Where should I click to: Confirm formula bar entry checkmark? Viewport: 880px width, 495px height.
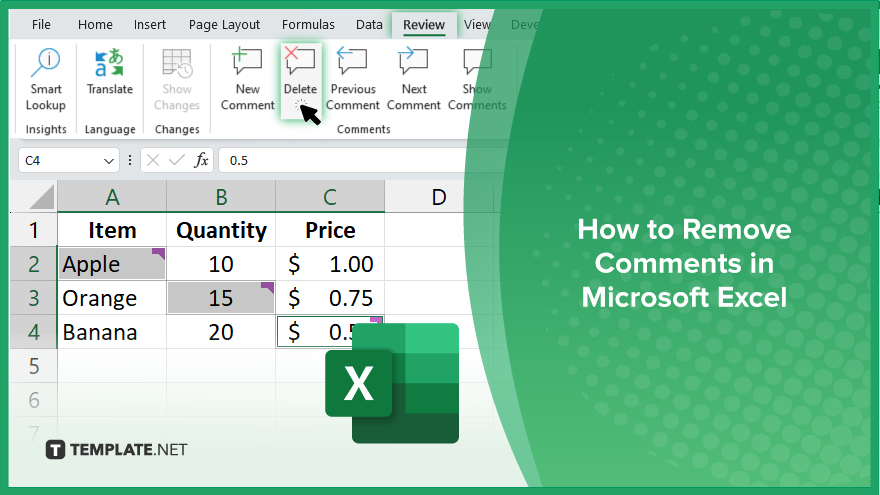177,161
